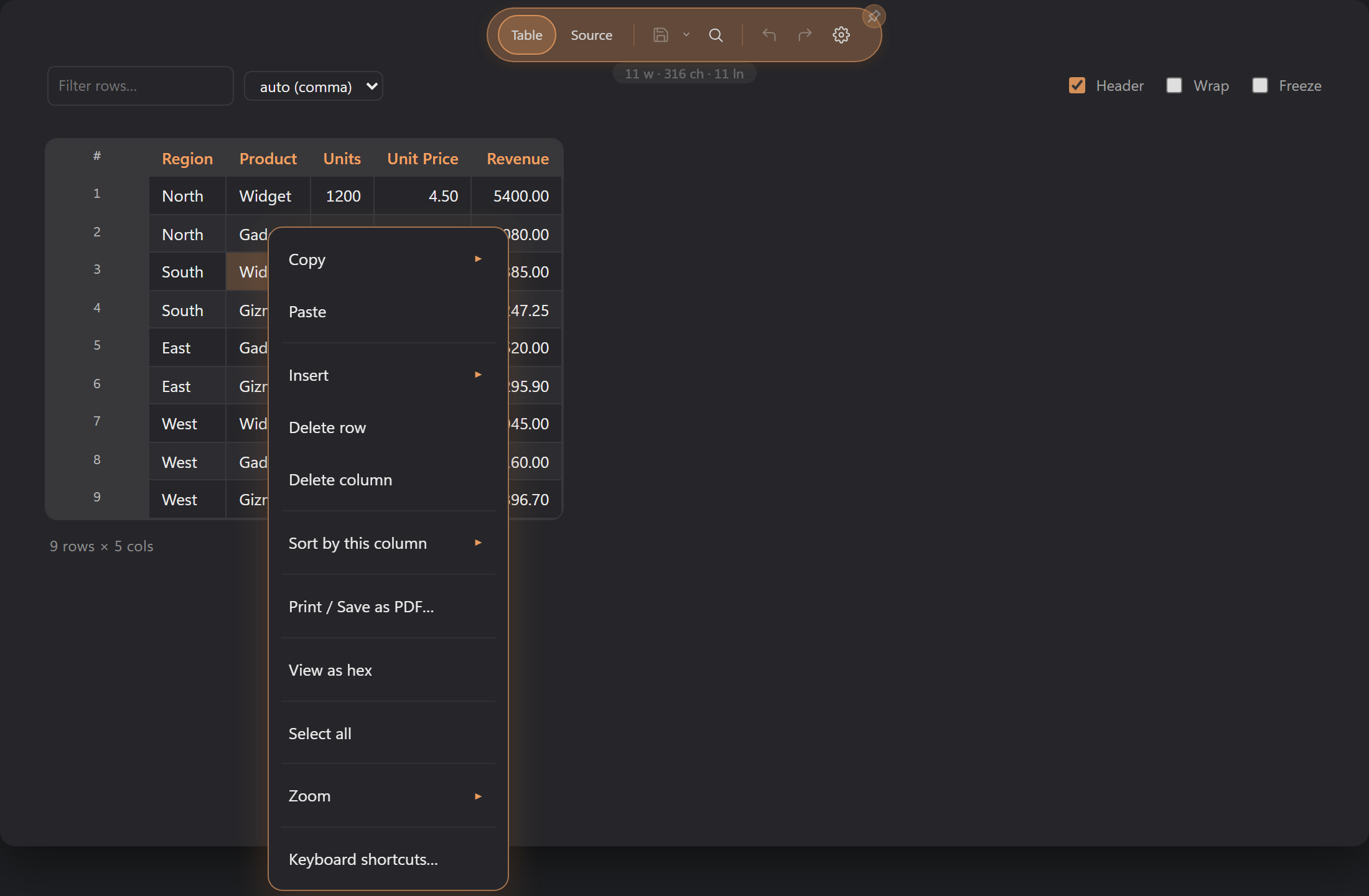Select the North cell in row 1
The width and height of the screenshot is (1369, 896).
coord(187,196)
